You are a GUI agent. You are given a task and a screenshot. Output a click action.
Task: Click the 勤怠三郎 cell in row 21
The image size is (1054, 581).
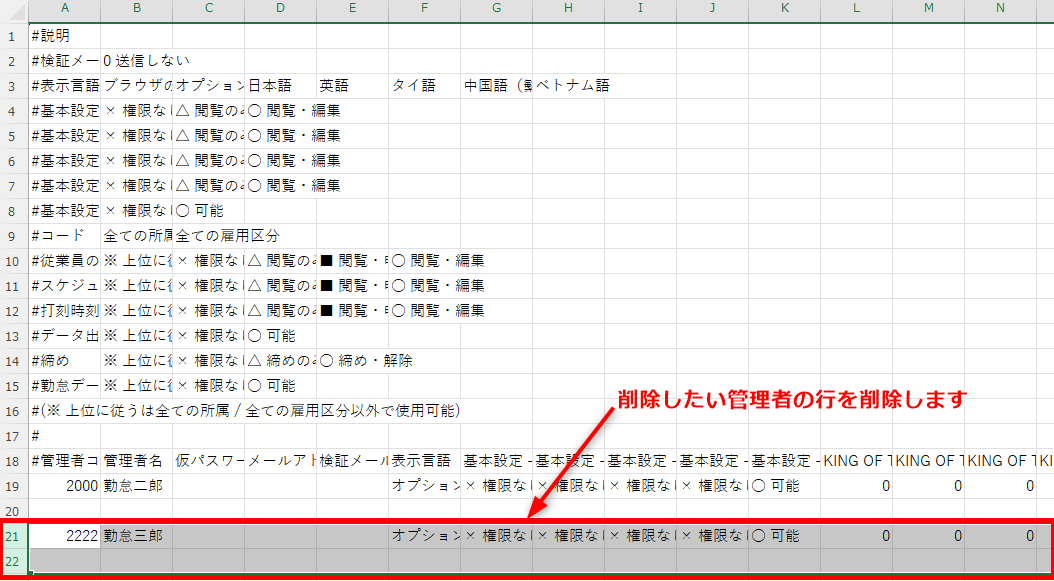(x=136, y=536)
